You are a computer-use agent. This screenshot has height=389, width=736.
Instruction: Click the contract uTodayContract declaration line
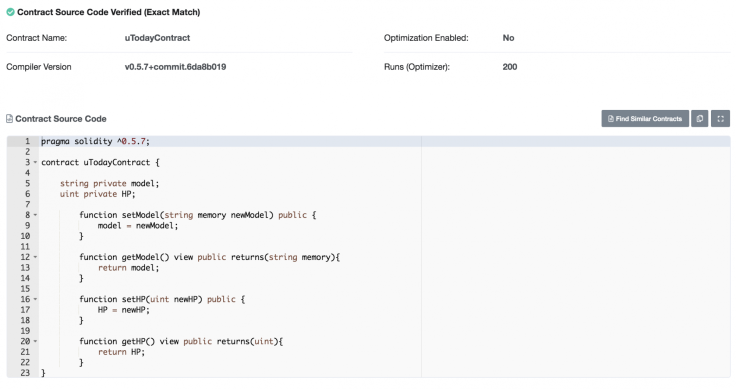100,162
